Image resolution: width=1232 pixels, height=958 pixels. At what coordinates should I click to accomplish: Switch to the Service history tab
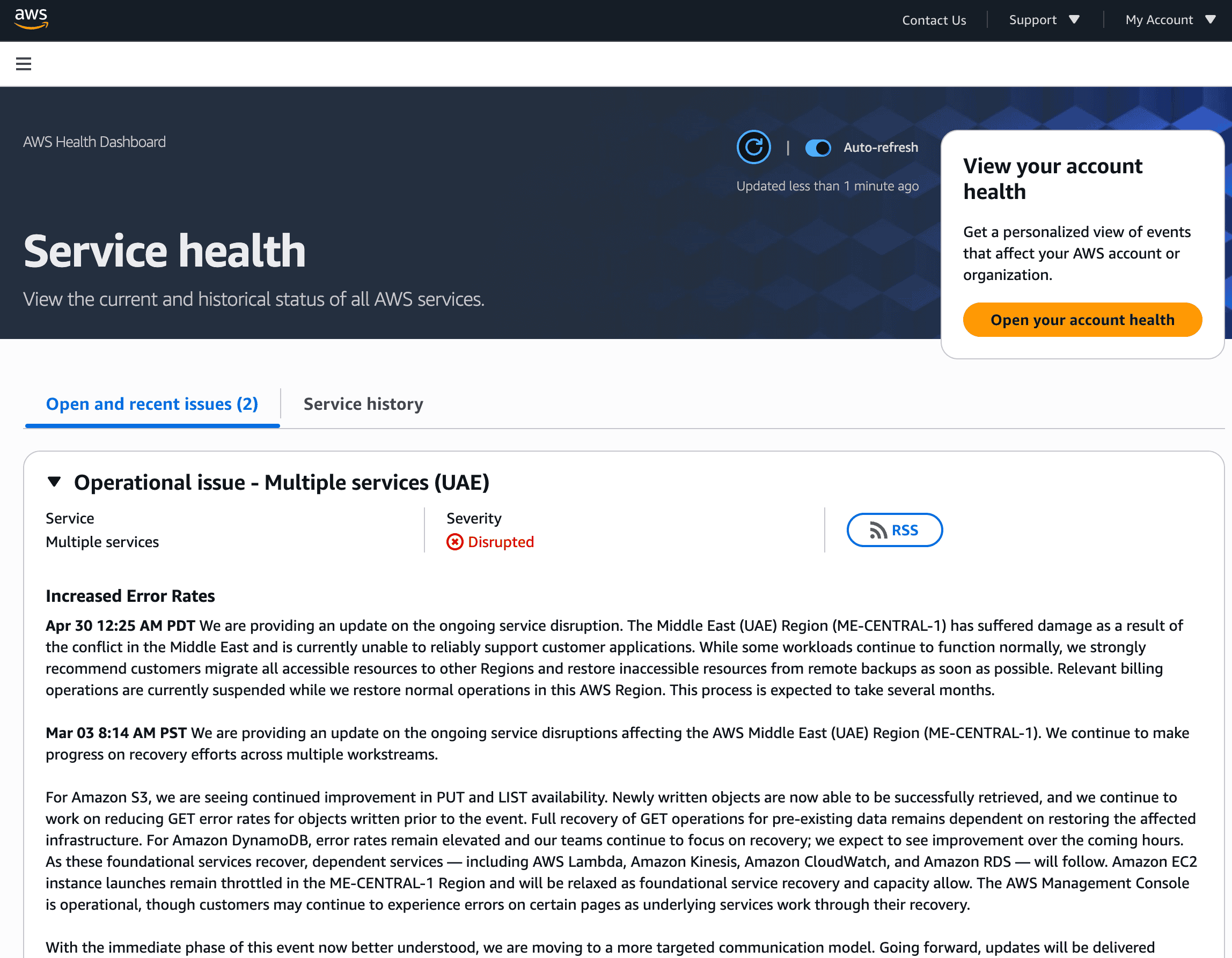pos(363,404)
